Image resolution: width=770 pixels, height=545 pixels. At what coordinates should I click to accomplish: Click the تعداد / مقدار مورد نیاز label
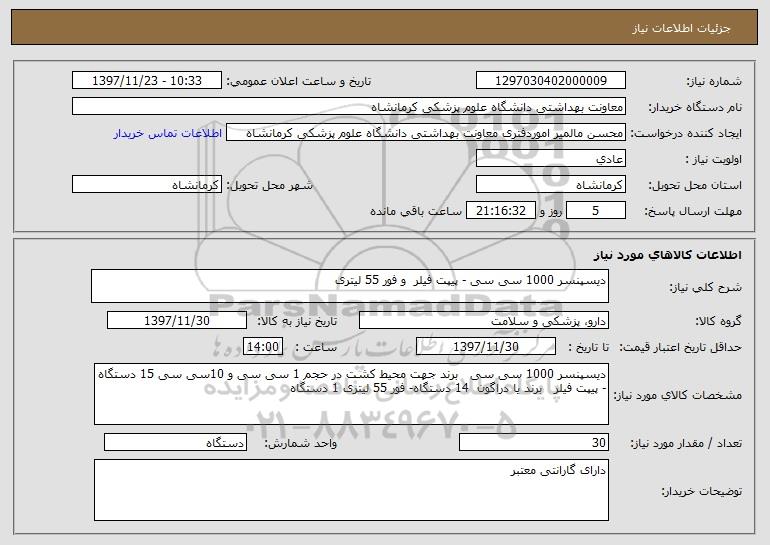[686, 443]
